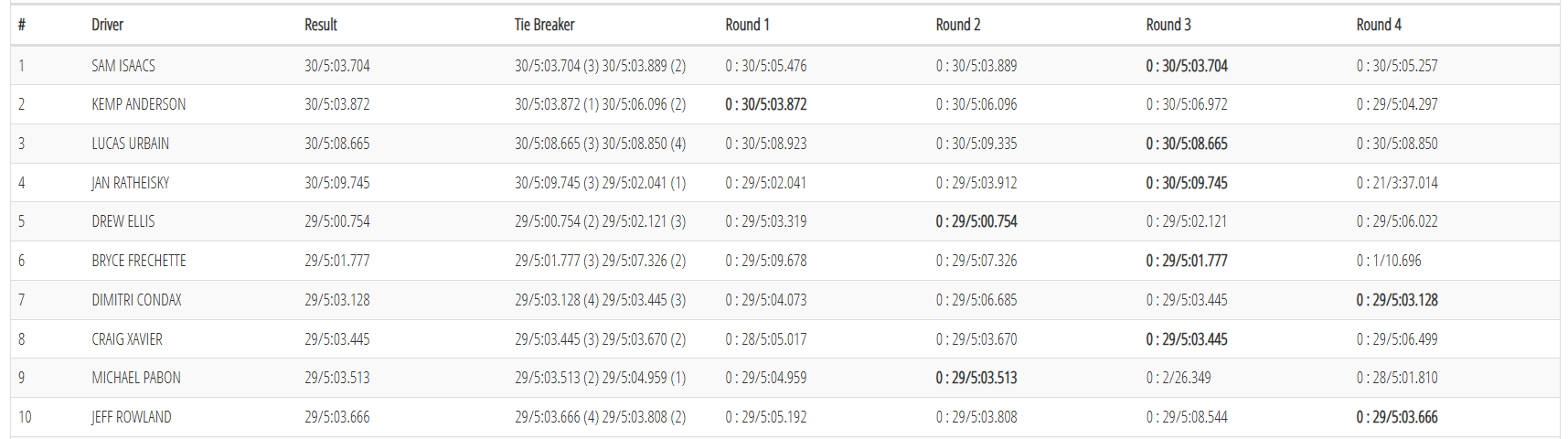The width and height of the screenshot is (1568, 439).
Task: Click the # position column header
Action: pos(22,25)
